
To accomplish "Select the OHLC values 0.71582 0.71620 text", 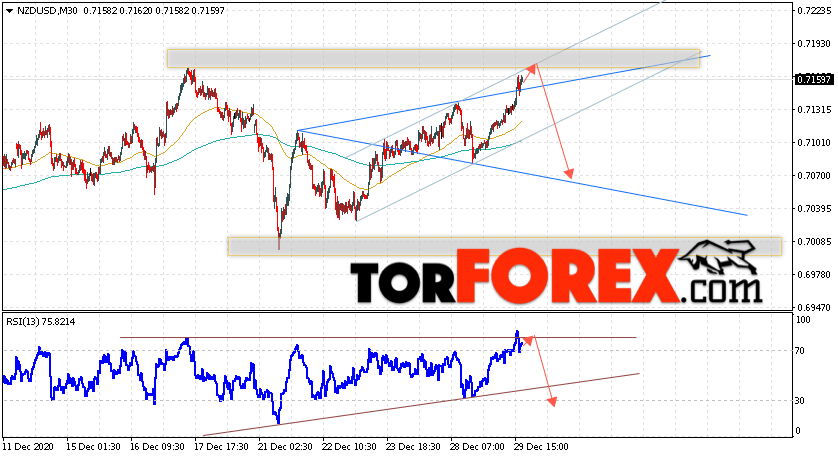I will (x=117, y=11).
